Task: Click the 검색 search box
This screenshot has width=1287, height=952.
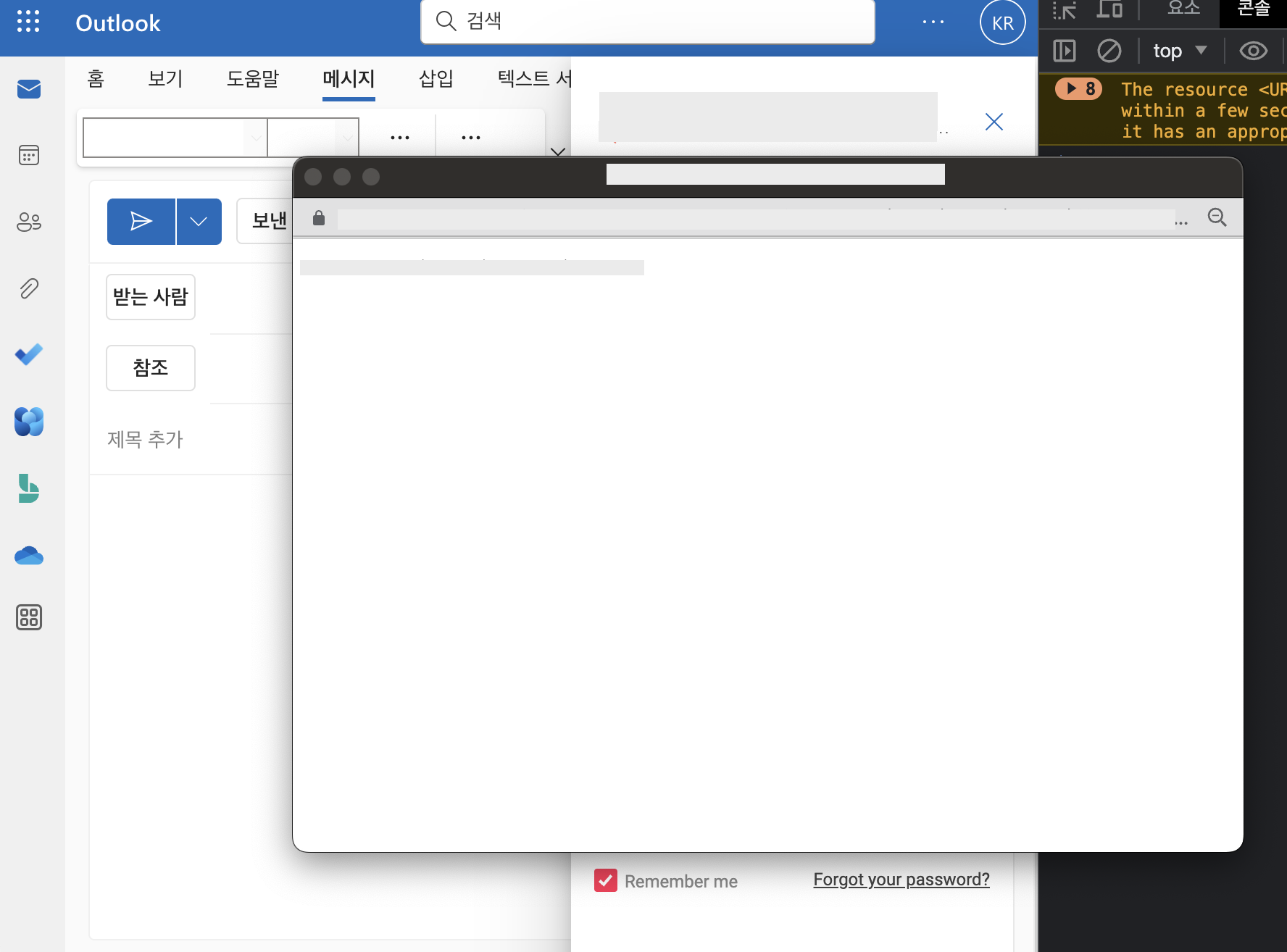Action: point(648,22)
